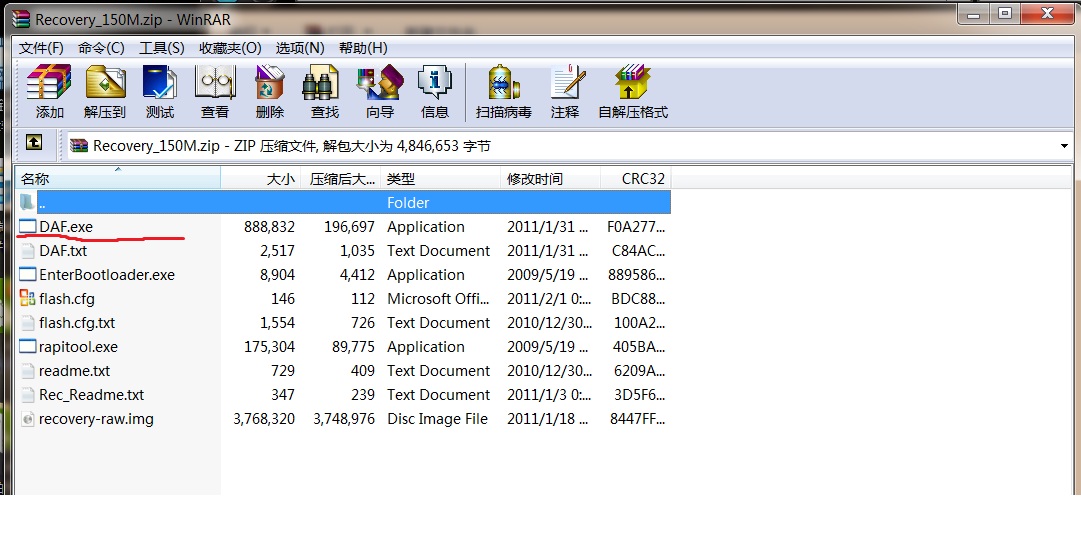Select the Rec_Readme.txt file name
The width and height of the screenshot is (1081, 540).
92,394
